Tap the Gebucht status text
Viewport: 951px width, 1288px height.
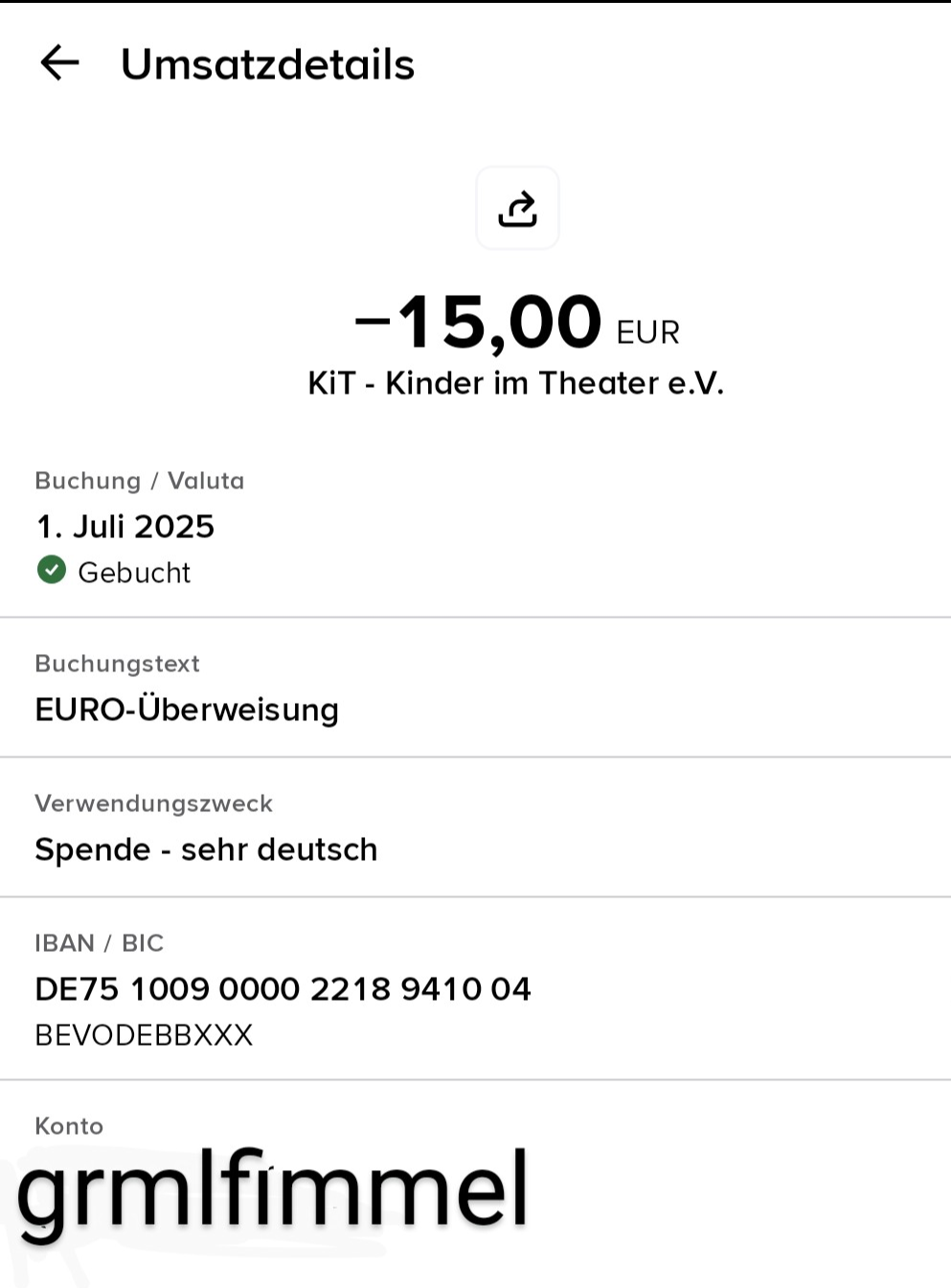pyautogui.click(x=134, y=573)
